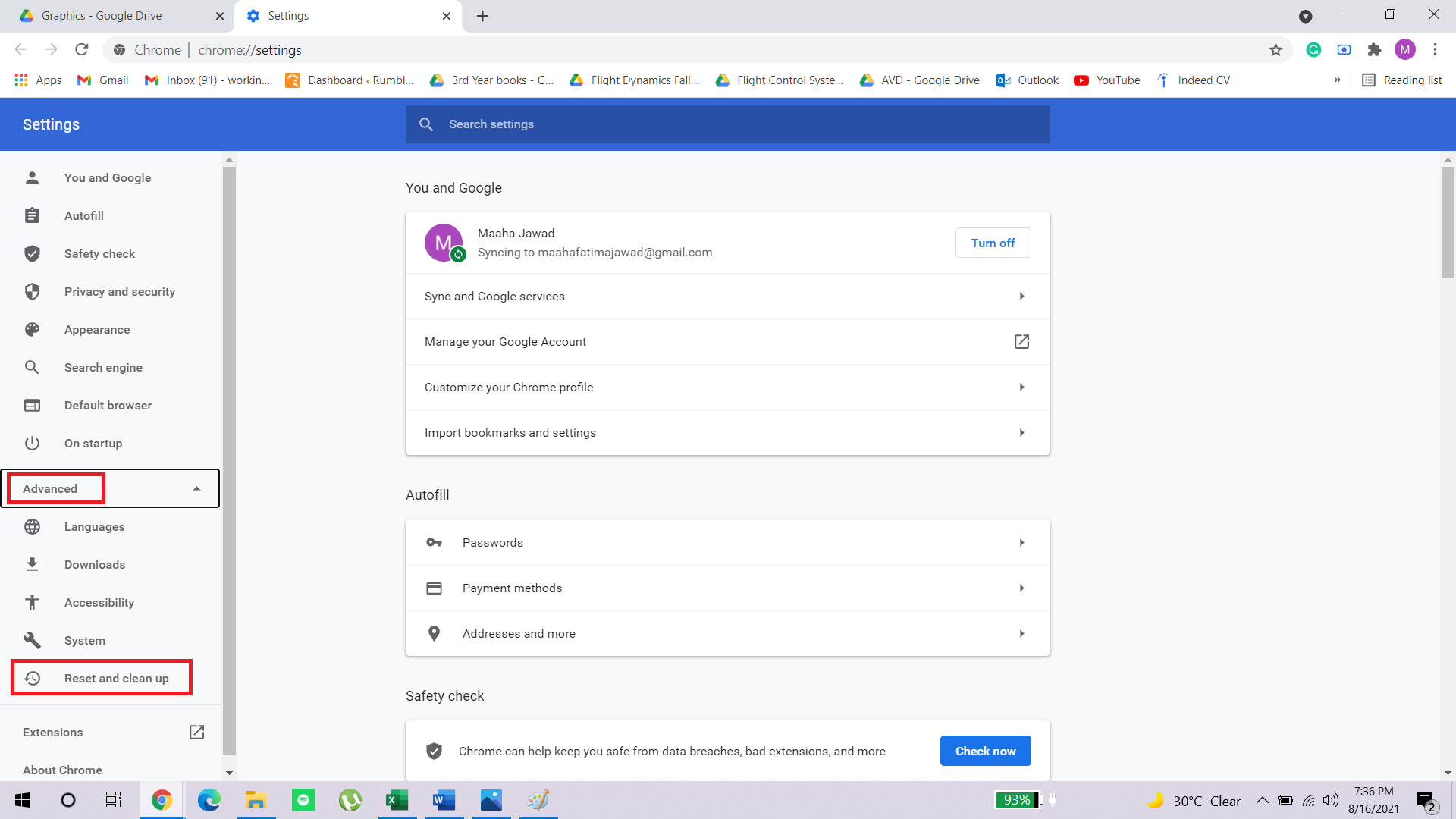Screen dimensions: 1456x819
Task: Reload the page with refresh icon
Action: tap(82, 50)
